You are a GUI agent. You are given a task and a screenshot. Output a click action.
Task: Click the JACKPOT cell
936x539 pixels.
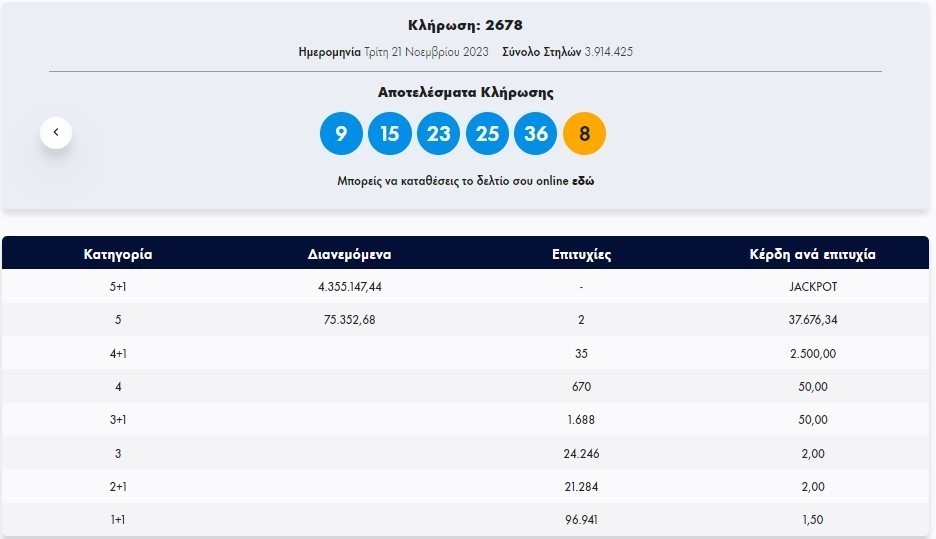(812, 287)
